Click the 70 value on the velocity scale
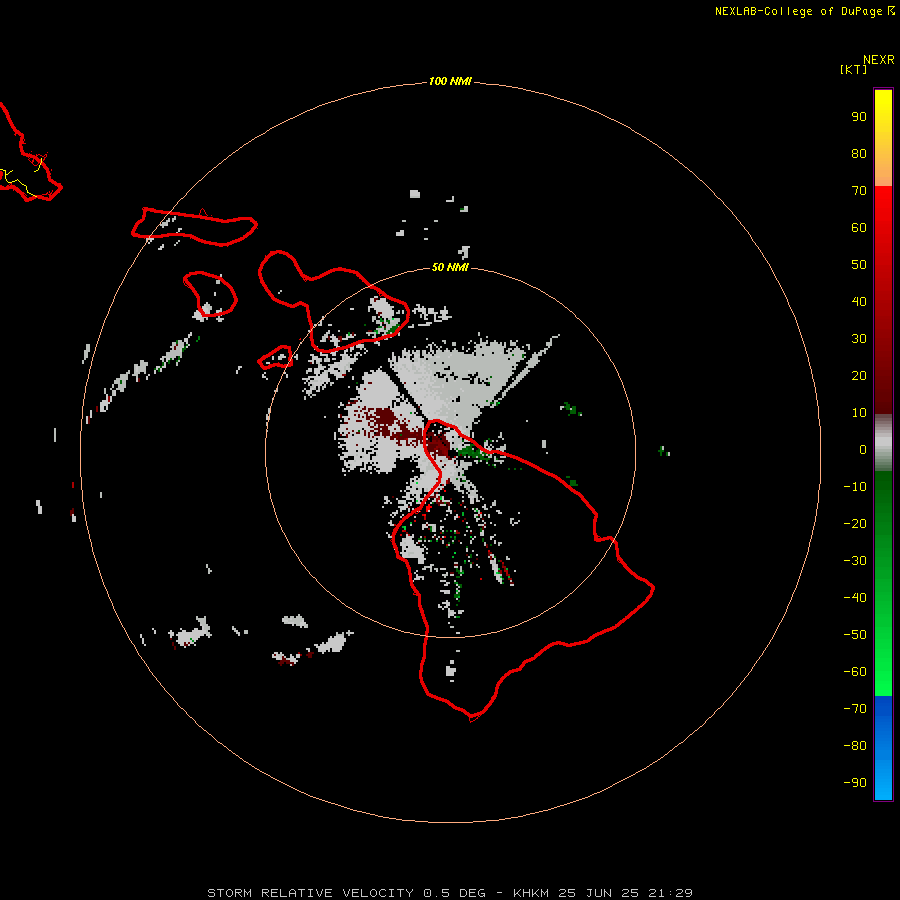 pyautogui.click(x=859, y=191)
